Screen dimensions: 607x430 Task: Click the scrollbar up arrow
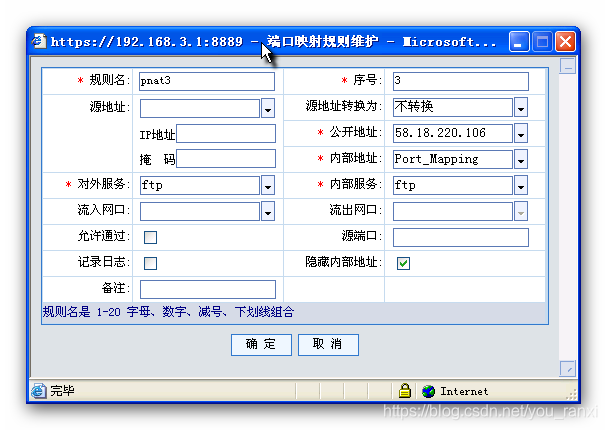click(x=568, y=66)
